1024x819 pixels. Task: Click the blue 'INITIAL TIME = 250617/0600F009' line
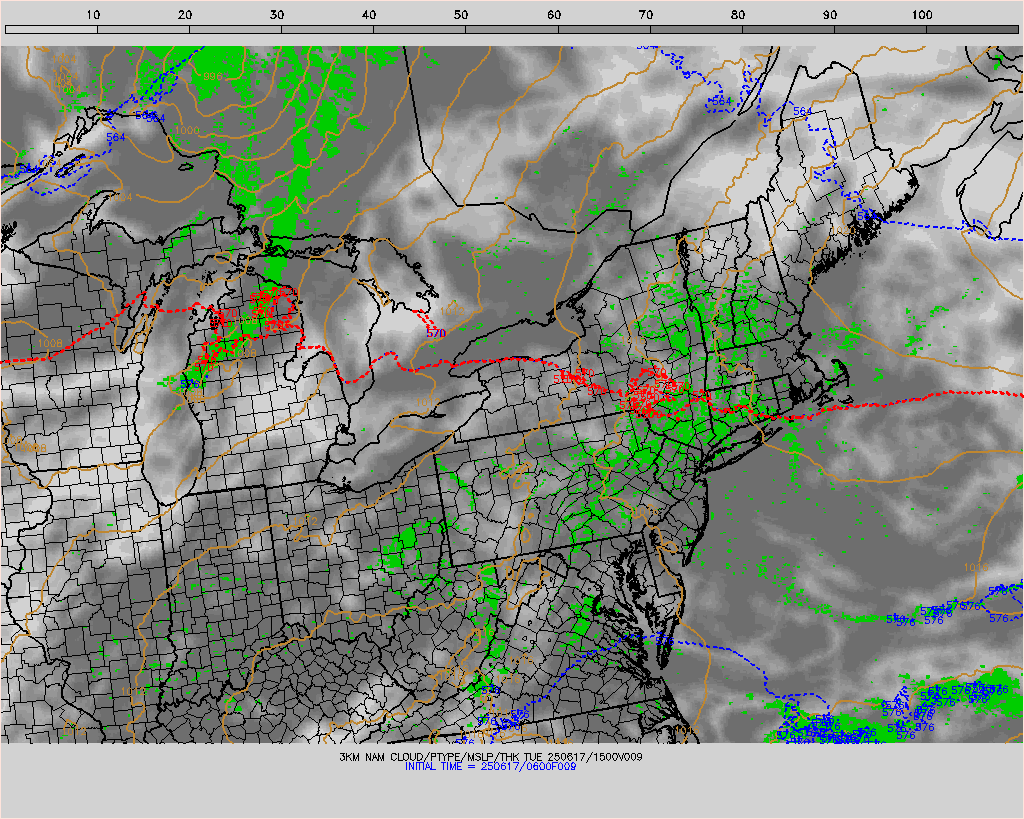pos(490,767)
